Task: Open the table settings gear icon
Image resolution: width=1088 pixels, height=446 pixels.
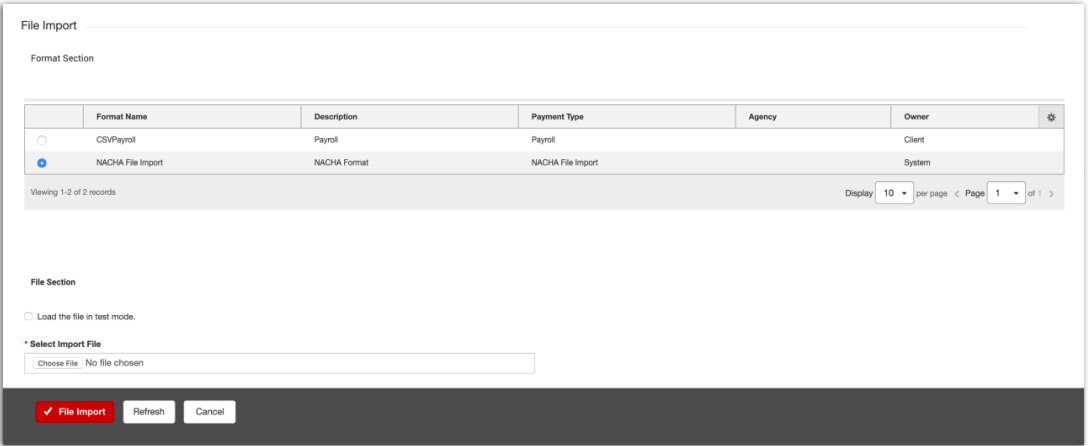Action: [x=1050, y=117]
